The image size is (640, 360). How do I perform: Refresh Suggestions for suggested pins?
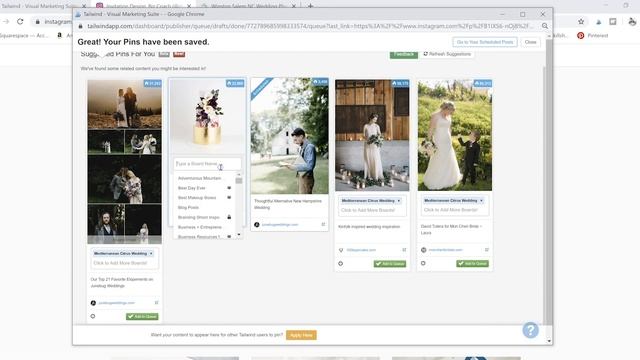pos(447,54)
